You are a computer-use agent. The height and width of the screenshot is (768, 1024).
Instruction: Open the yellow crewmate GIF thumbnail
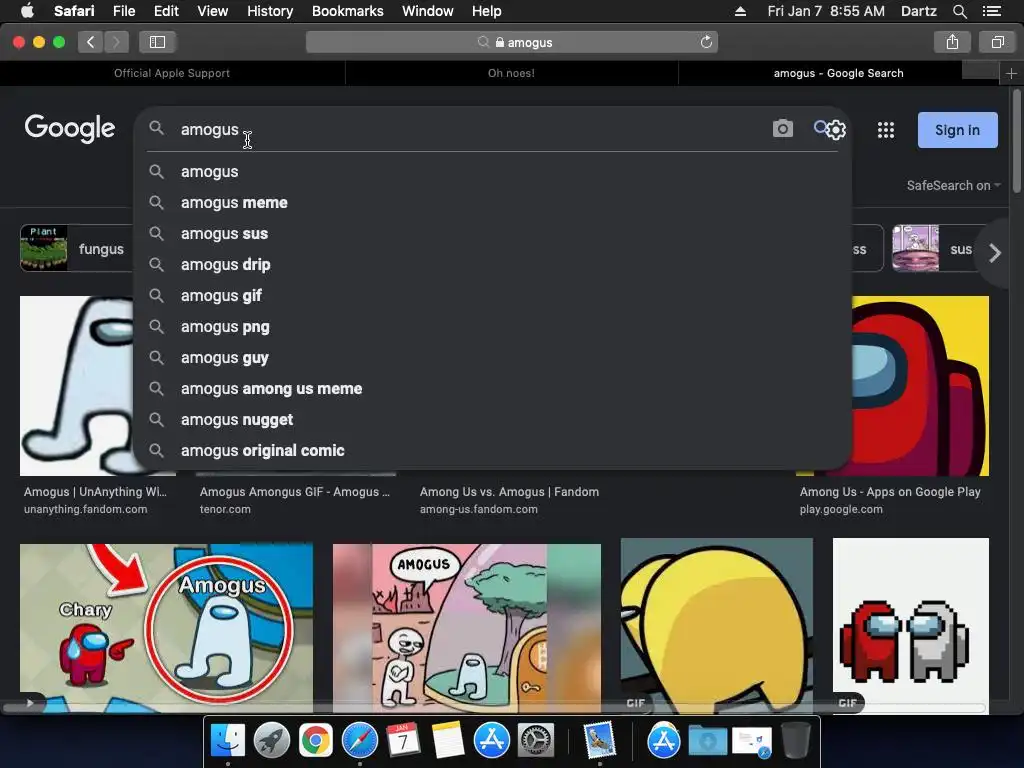coord(716,626)
